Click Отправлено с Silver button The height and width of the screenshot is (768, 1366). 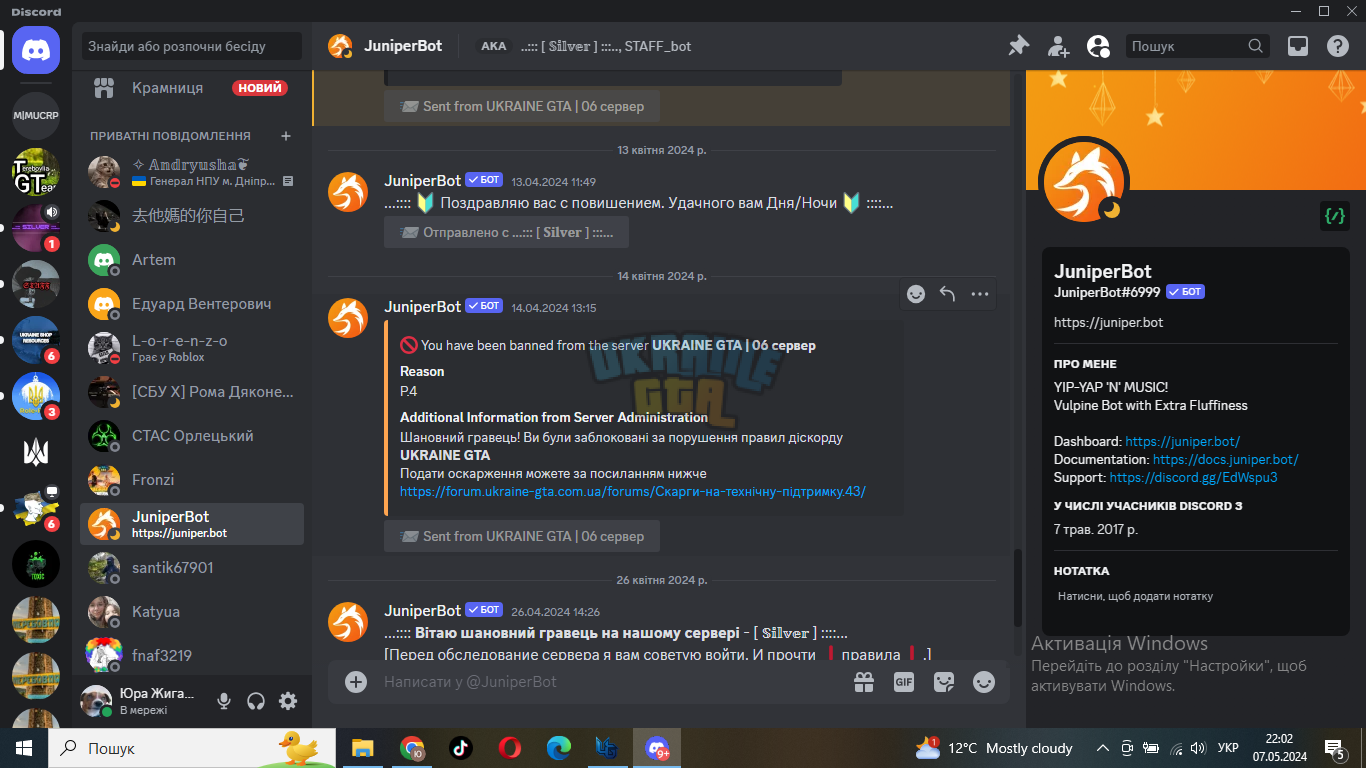coord(506,232)
